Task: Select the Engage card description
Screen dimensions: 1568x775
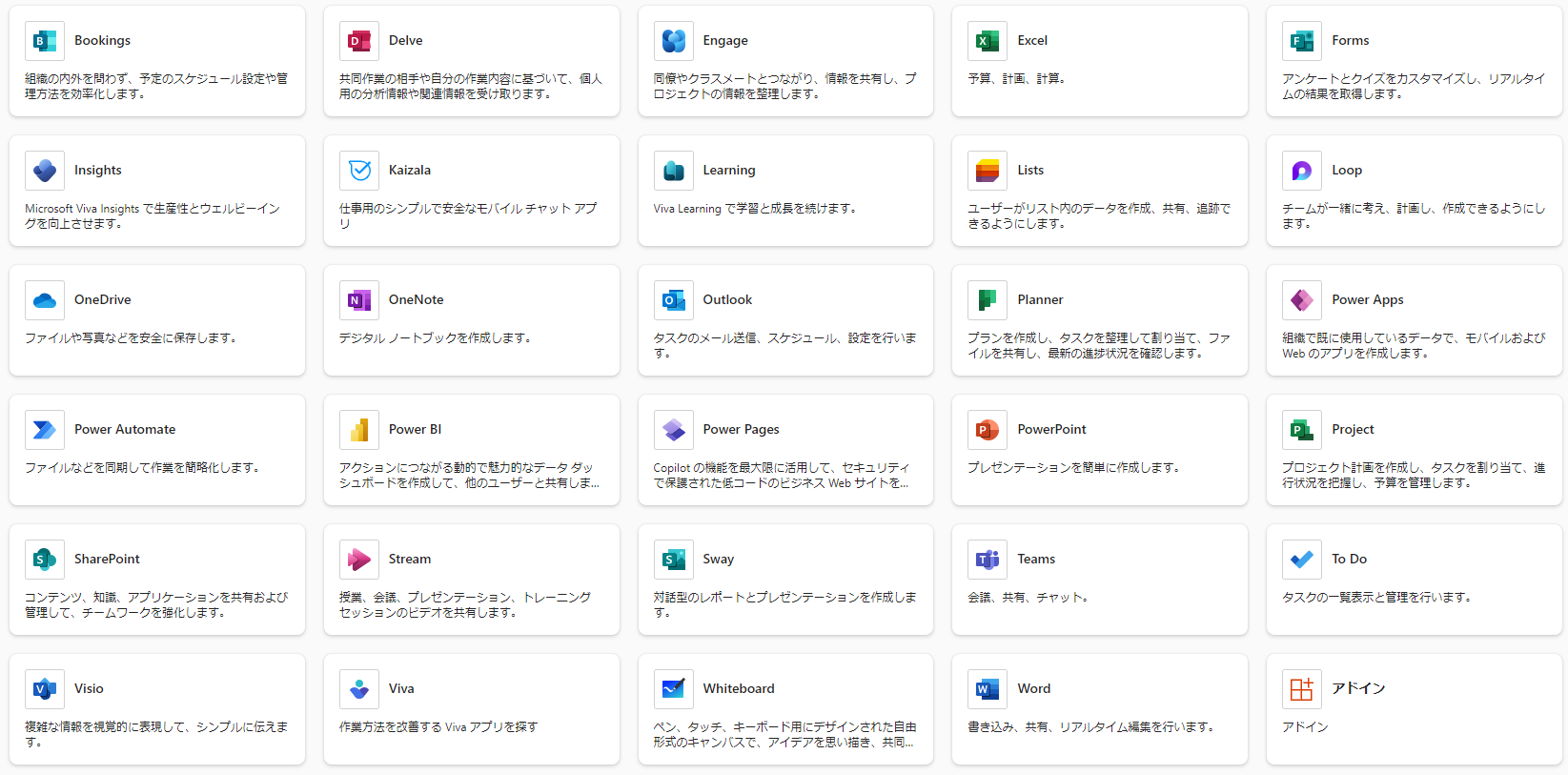Action: [785, 86]
